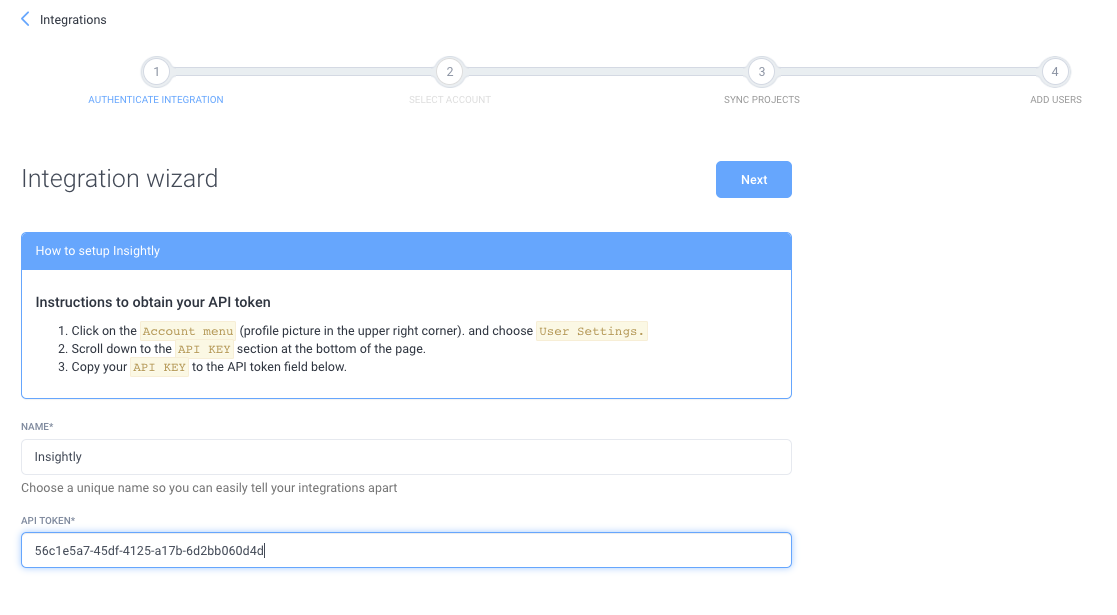Click the 'User Settings.' code text
The width and height of the screenshot is (1117, 615).
pyautogui.click(x=591, y=331)
